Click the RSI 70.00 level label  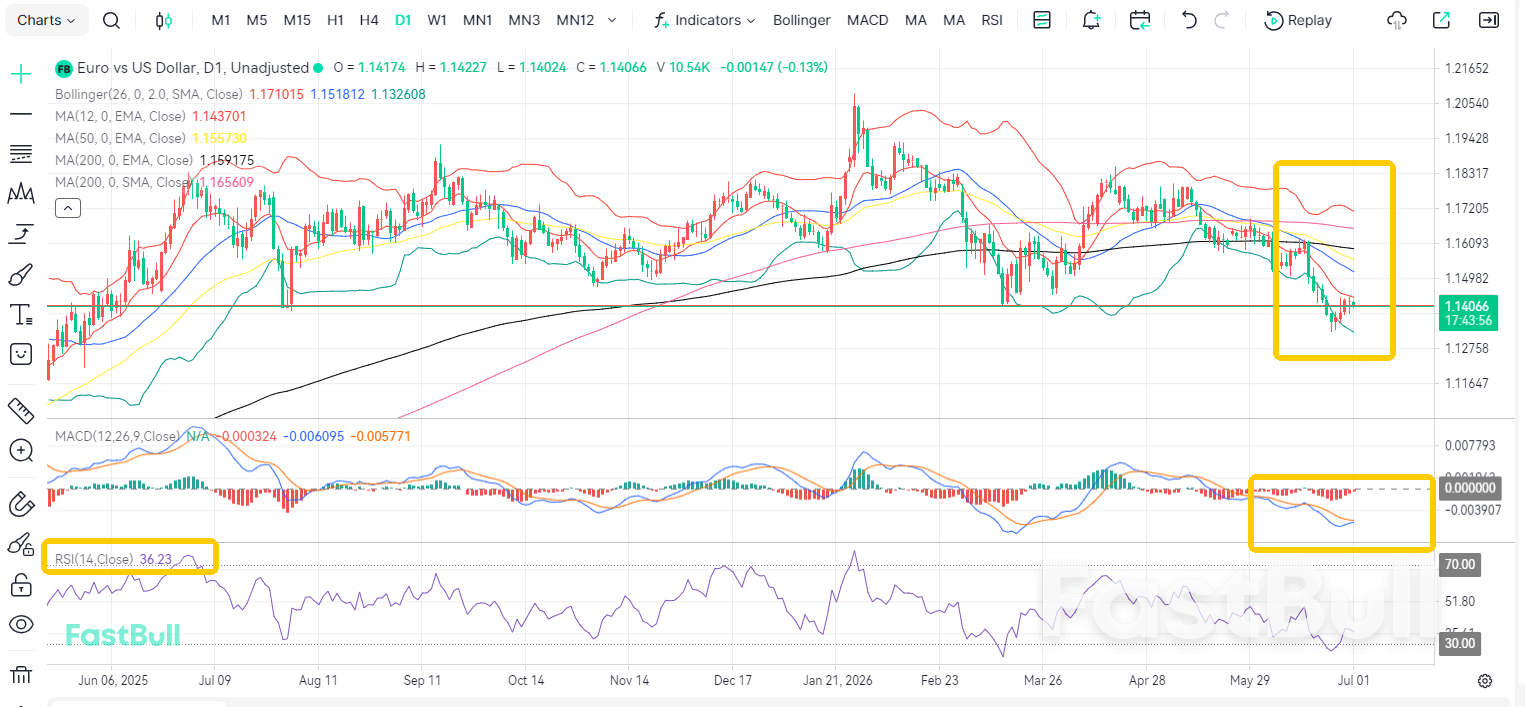1460,565
